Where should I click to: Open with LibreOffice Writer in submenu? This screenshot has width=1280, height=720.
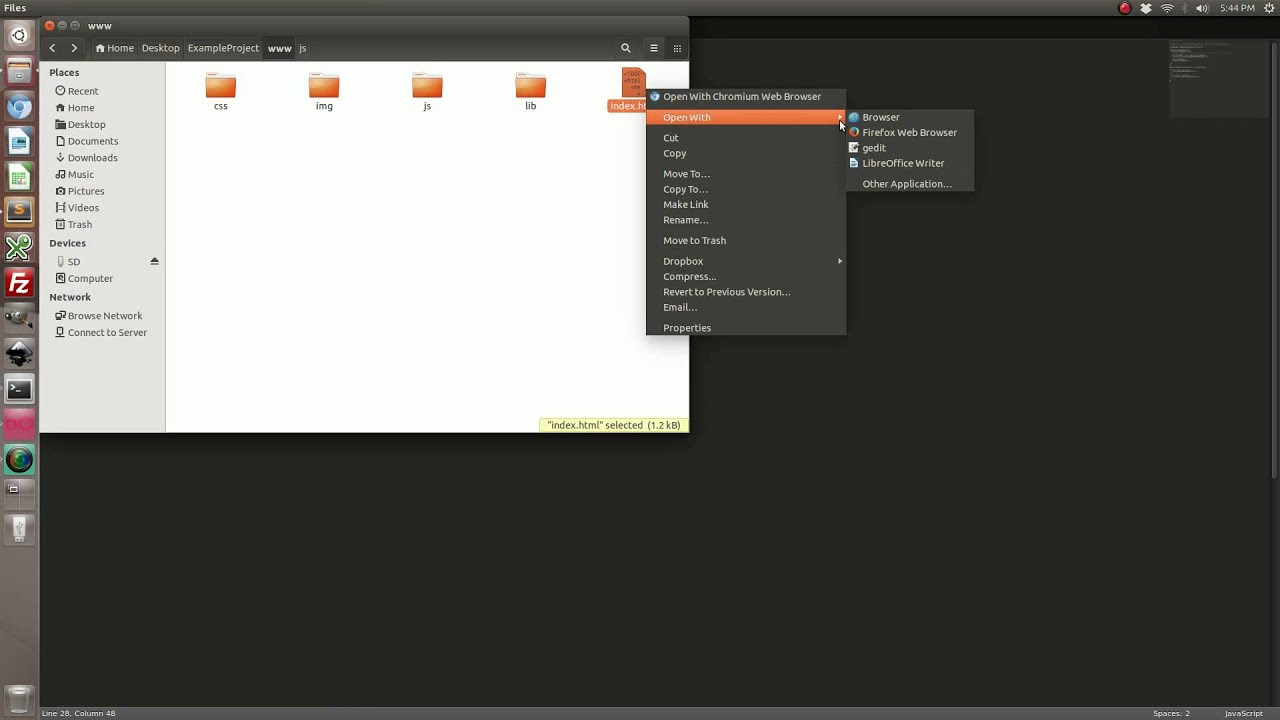909,163
